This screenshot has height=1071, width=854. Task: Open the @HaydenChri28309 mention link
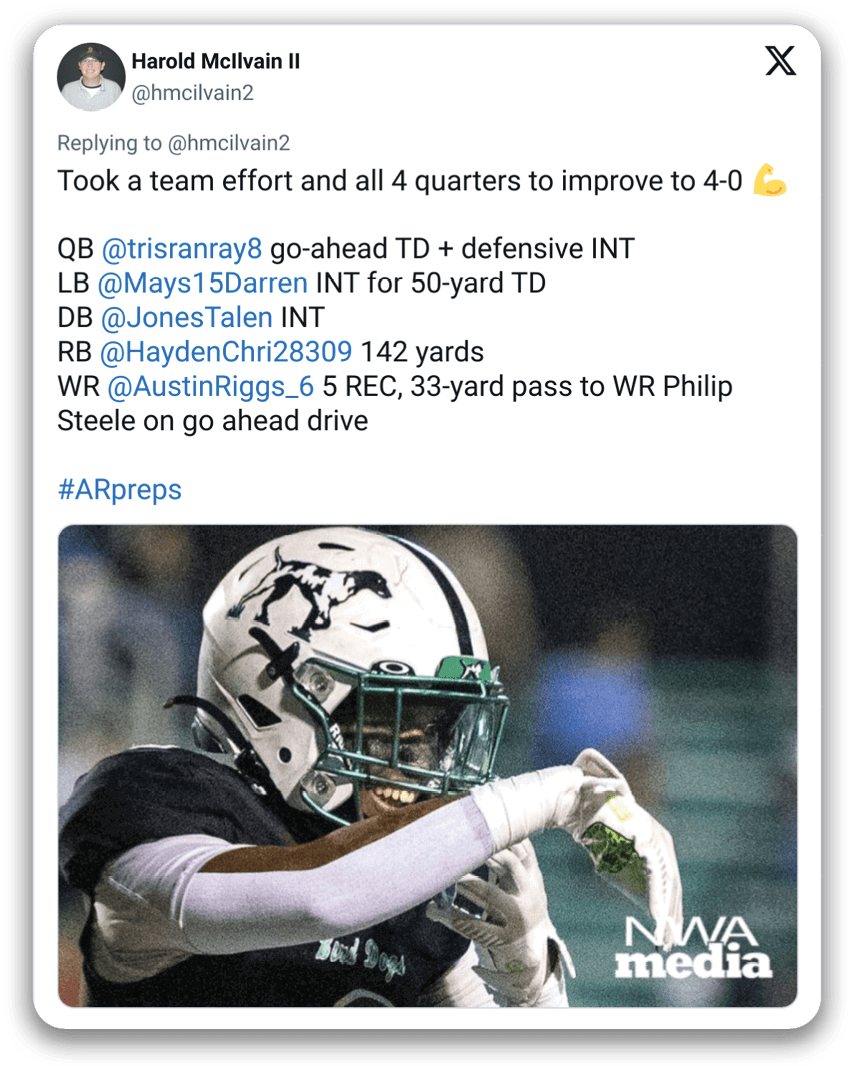(x=224, y=352)
